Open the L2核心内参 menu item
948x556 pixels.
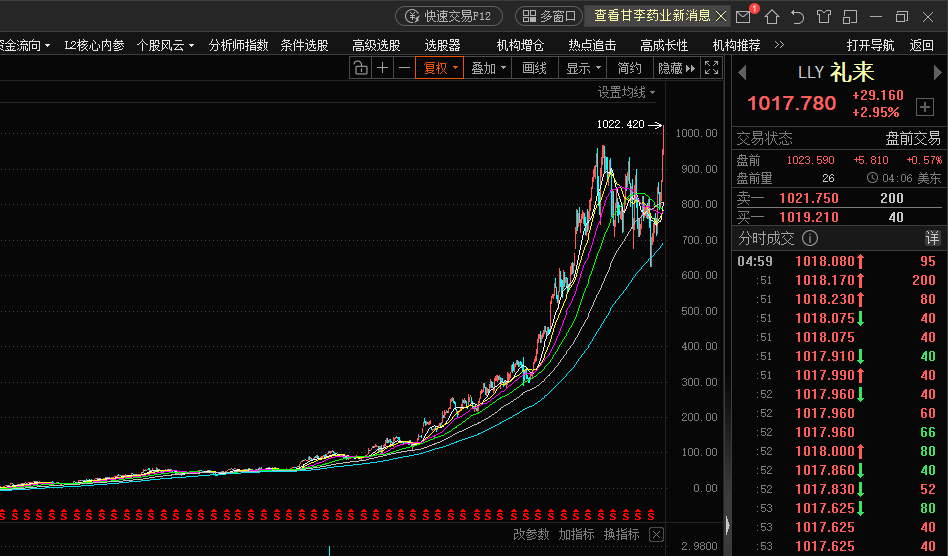pos(94,45)
